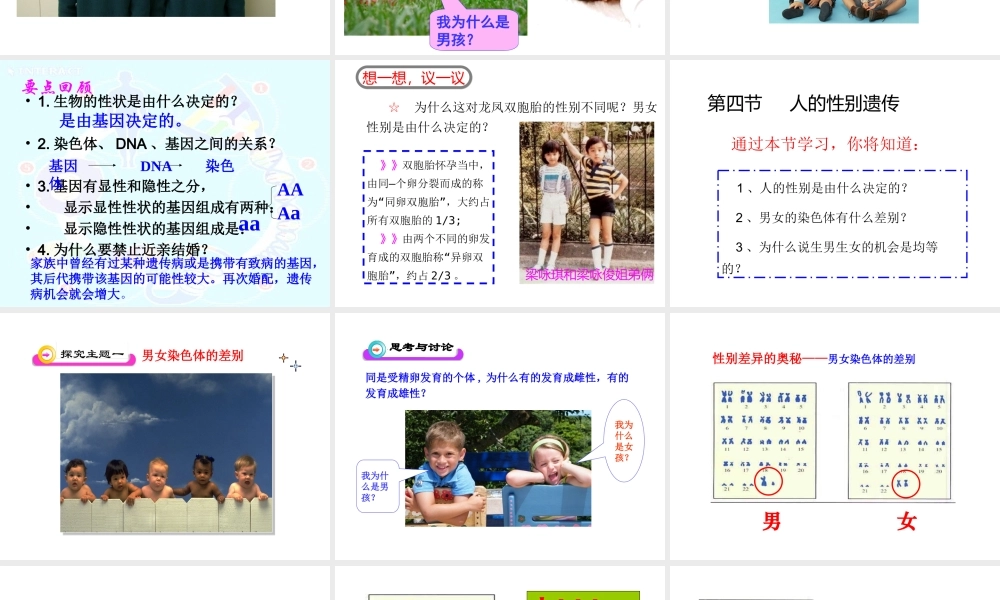Viewport: 1000px width, 600px height.
Task: Click the female karyotype chart
Action: (899, 440)
